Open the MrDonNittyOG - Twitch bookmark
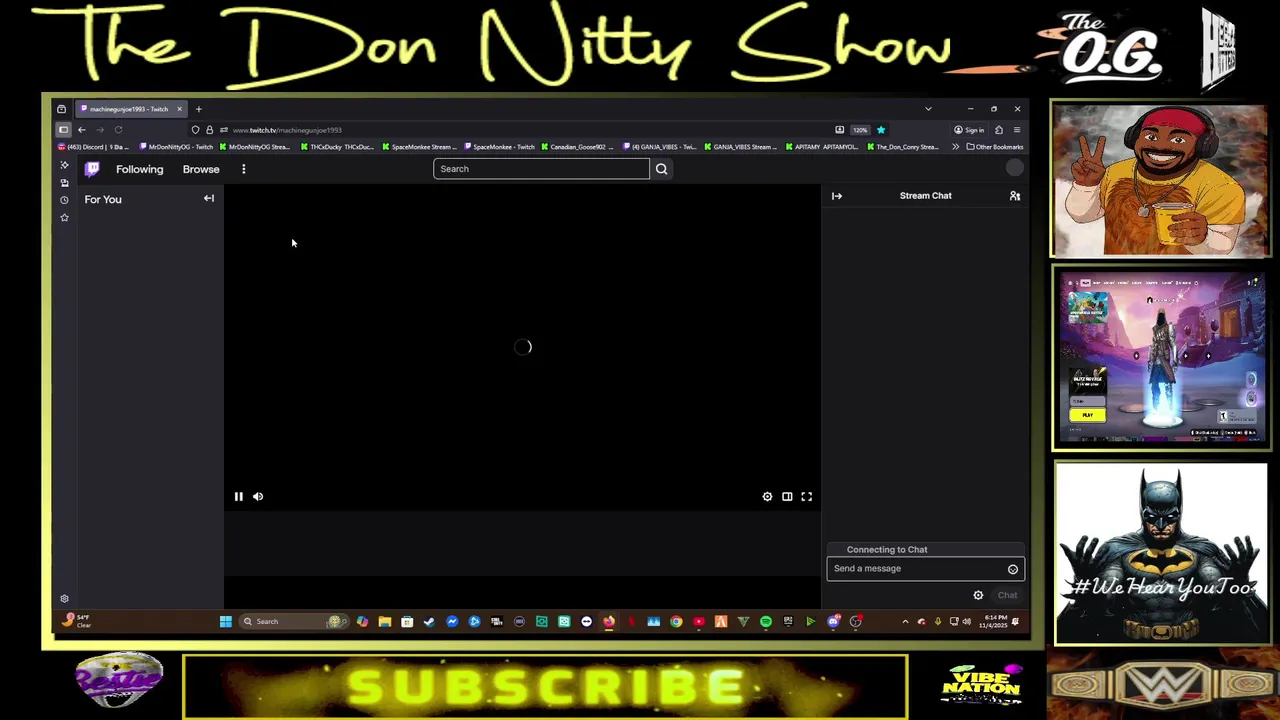This screenshot has width=1280, height=720. pyautogui.click(x=176, y=147)
